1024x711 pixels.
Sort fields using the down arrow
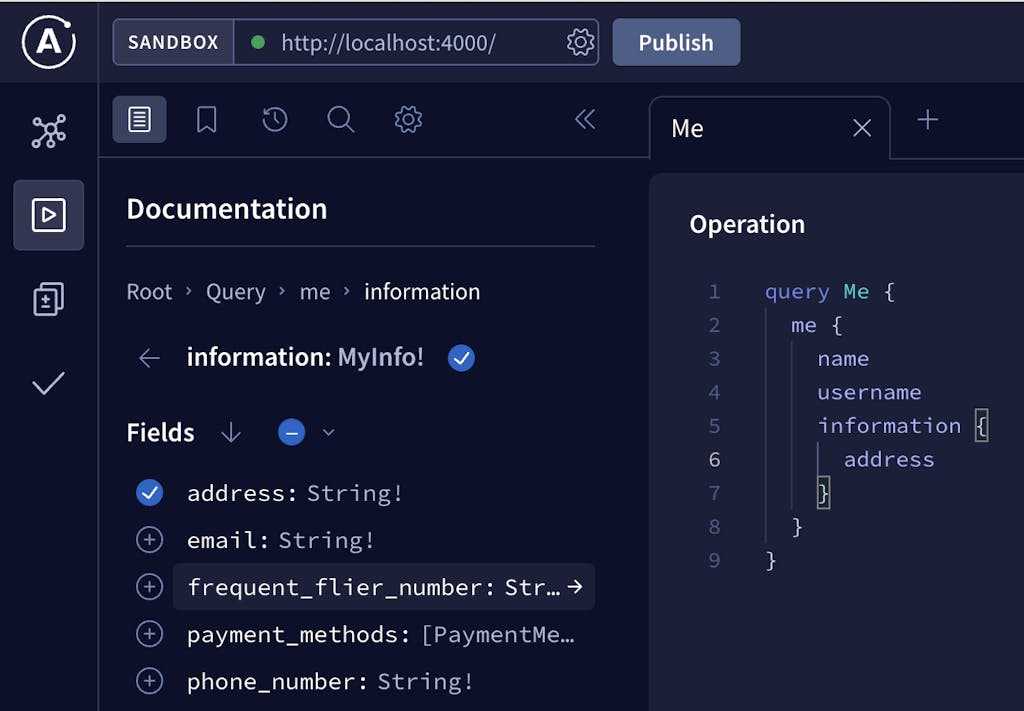[x=231, y=433]
